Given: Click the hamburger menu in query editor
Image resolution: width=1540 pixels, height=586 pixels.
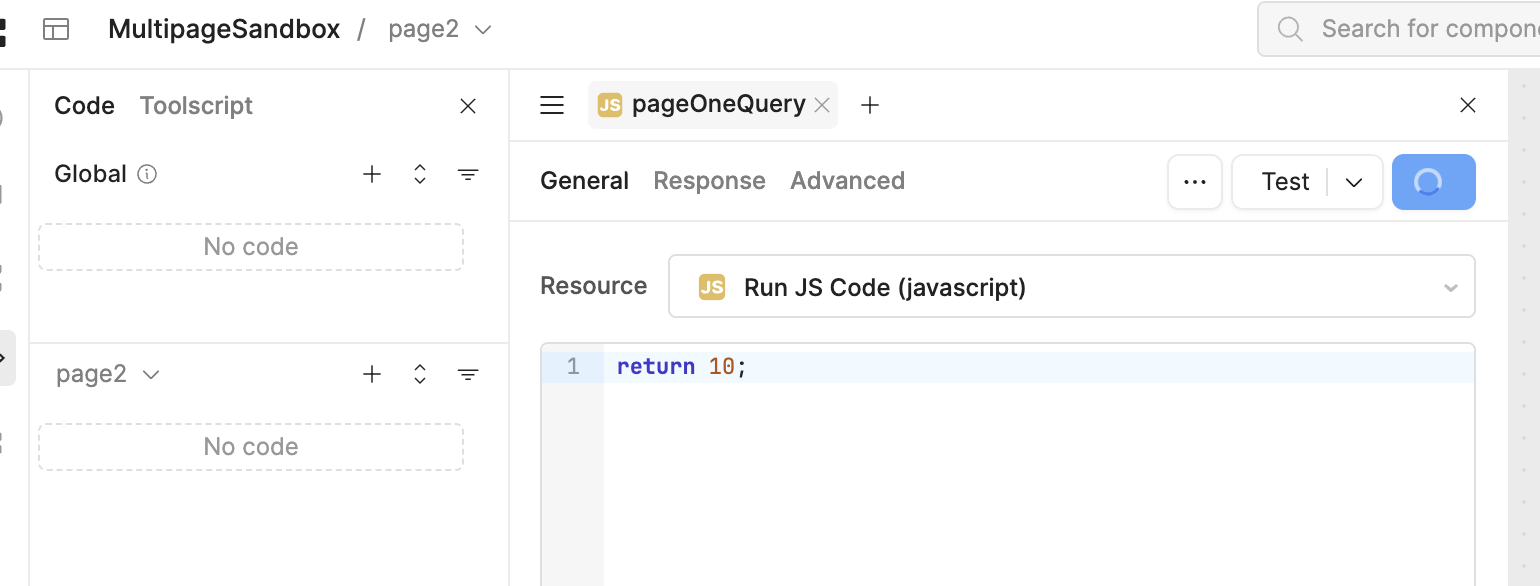Looking at the screenshot, I should click(552, 105).
